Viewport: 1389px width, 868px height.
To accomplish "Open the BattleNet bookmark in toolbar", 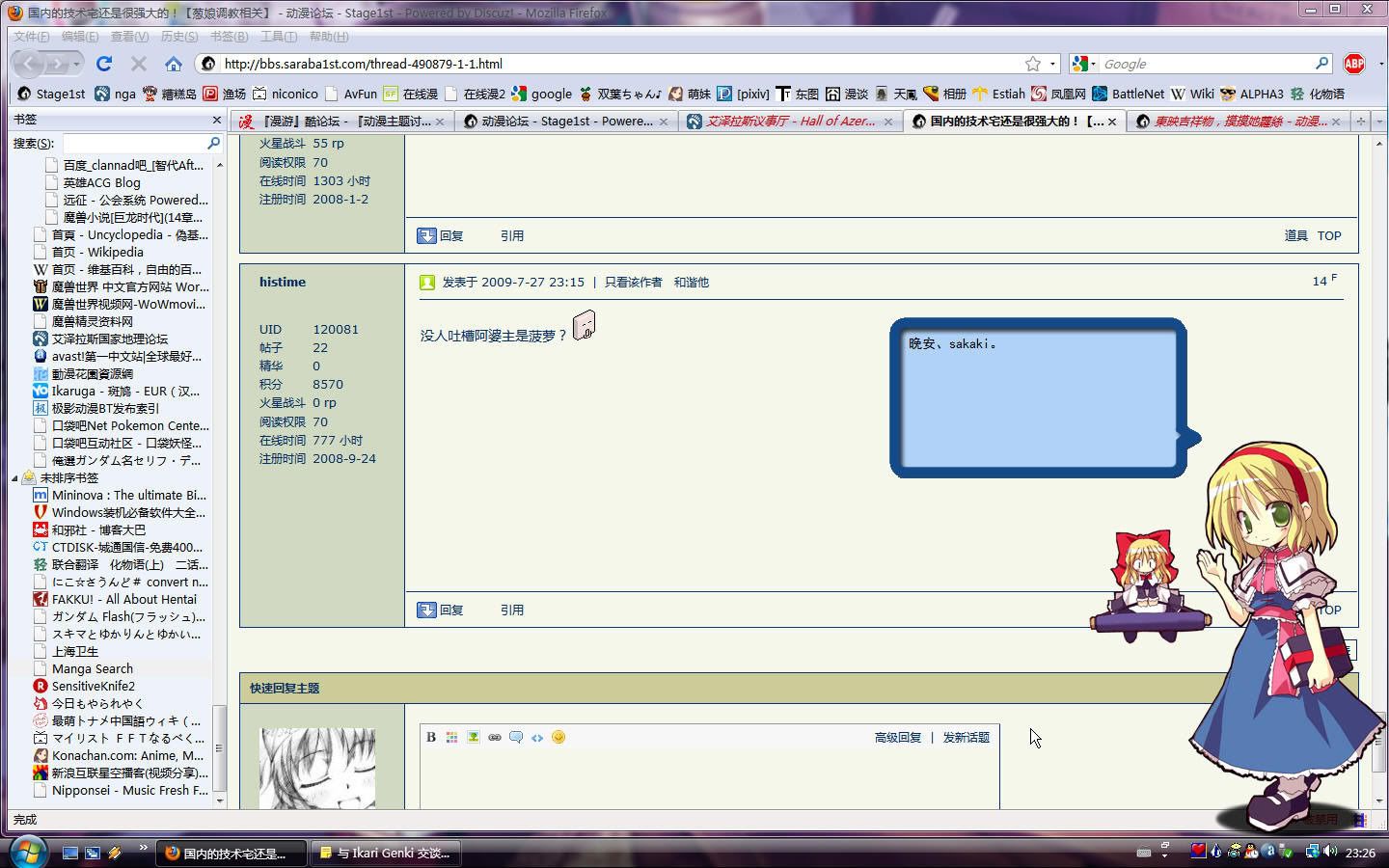I will point(1128,94).
